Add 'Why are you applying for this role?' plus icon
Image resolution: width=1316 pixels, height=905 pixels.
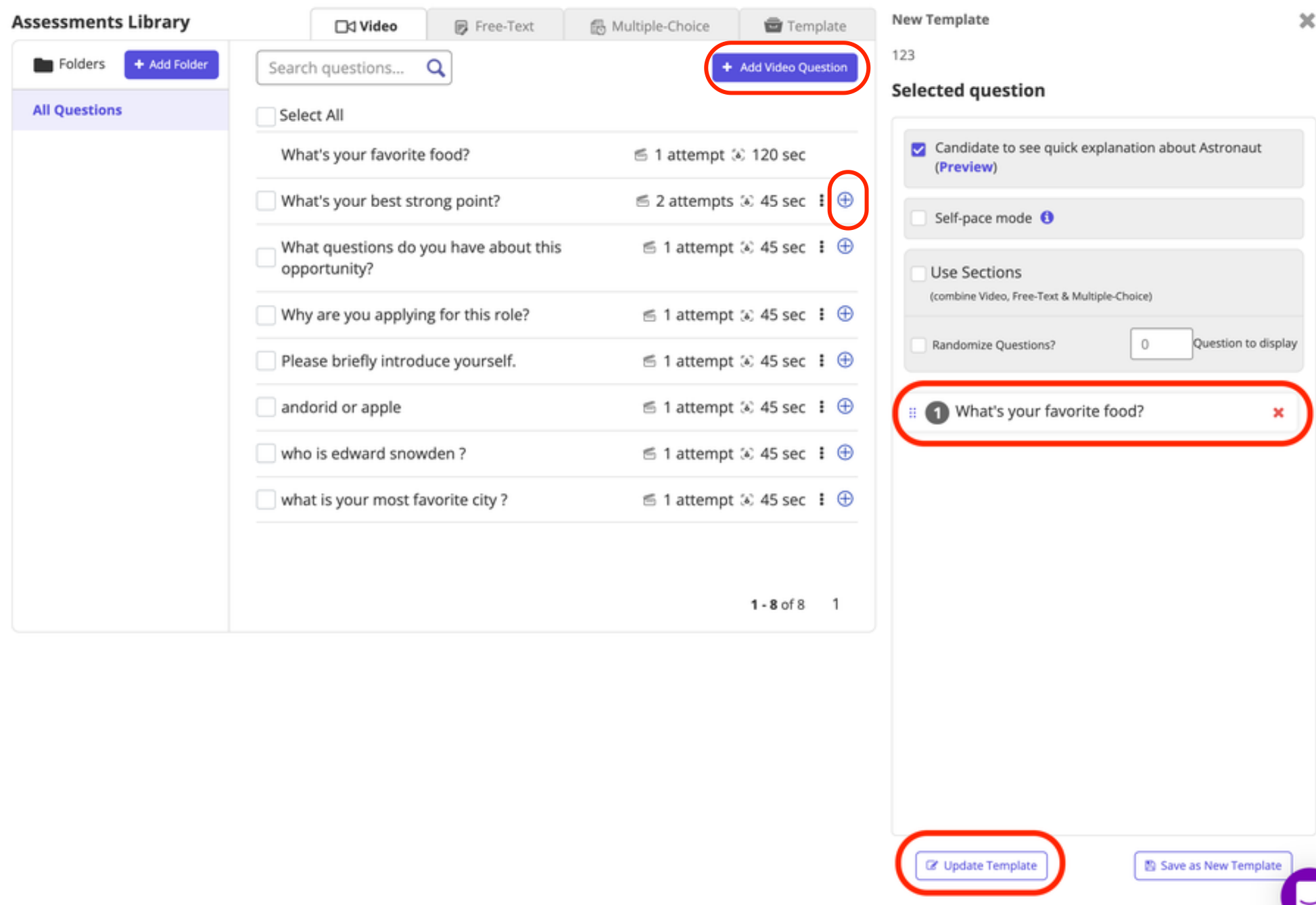click(845, 314)
